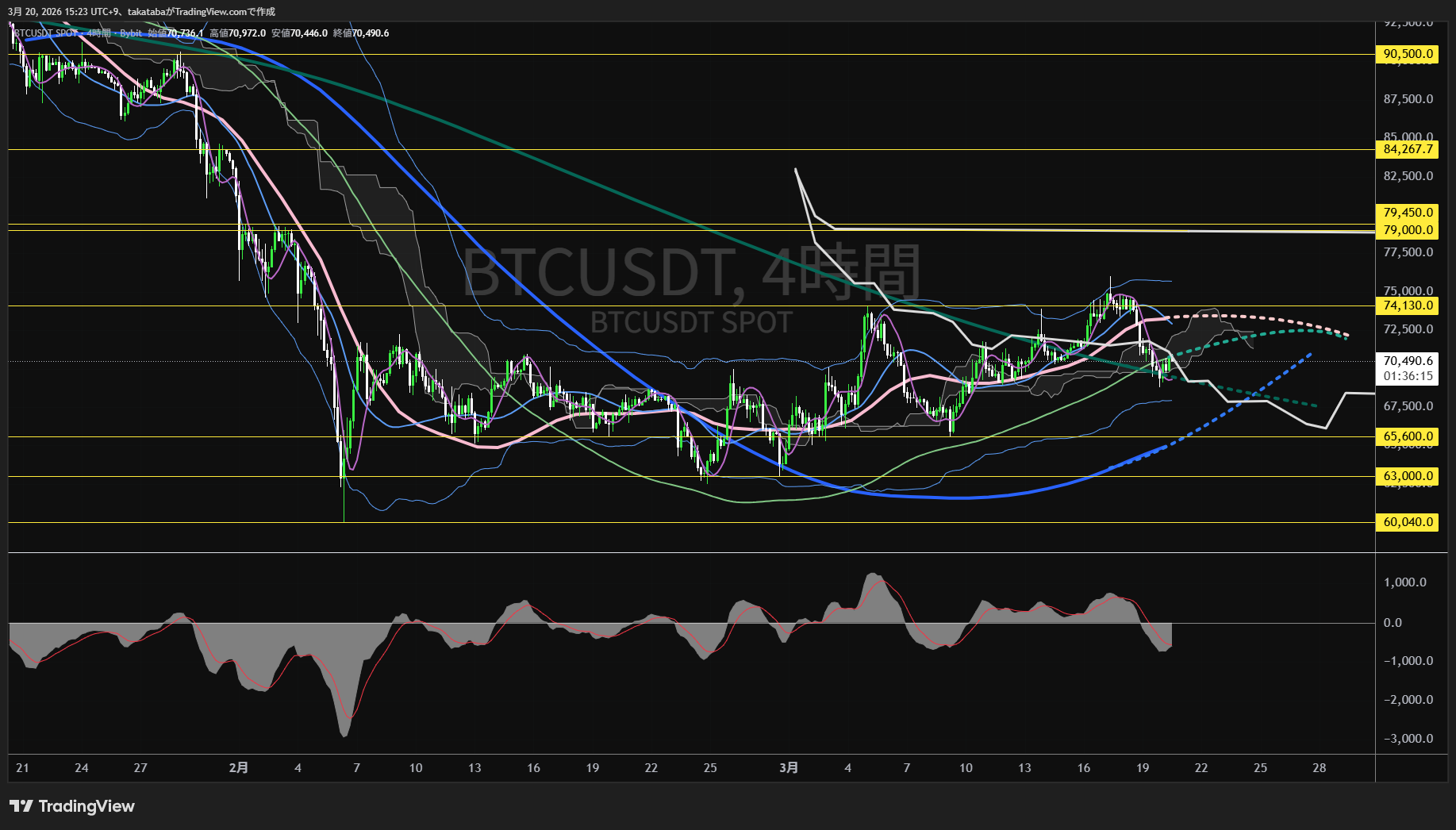Select the date 21 on time axis

tap(22, 767)
